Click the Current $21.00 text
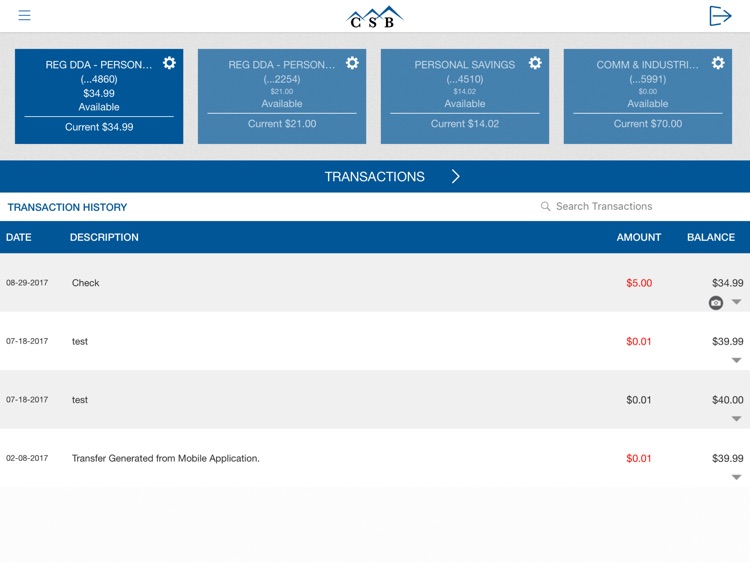The image size is (750, 562). point(282,123)
